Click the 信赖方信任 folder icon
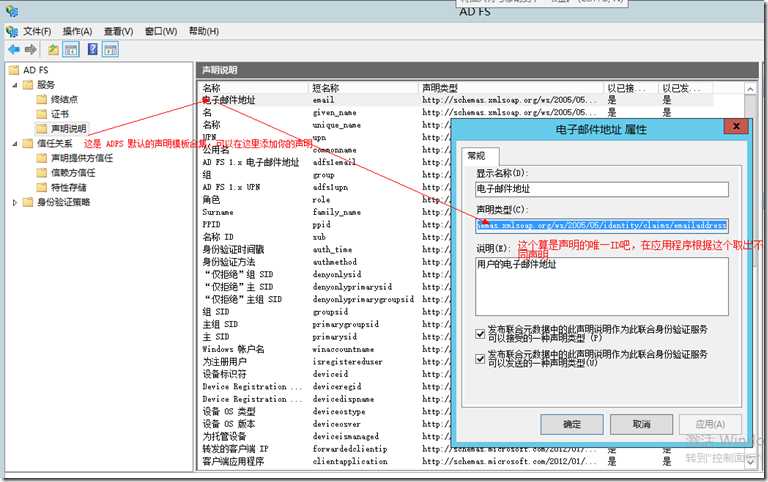 click(x=42, y=173)
